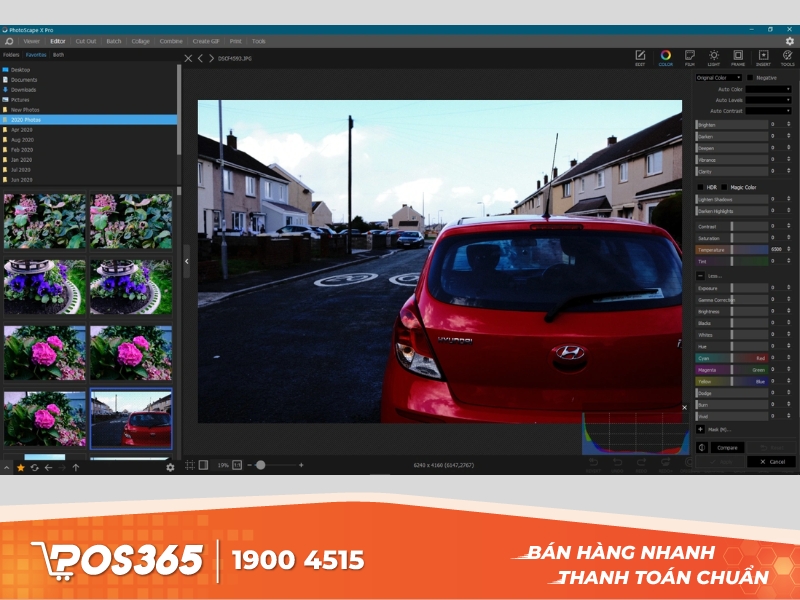Adjust the Cyan-Red color slider
The image size is (800, 600).
732,358
